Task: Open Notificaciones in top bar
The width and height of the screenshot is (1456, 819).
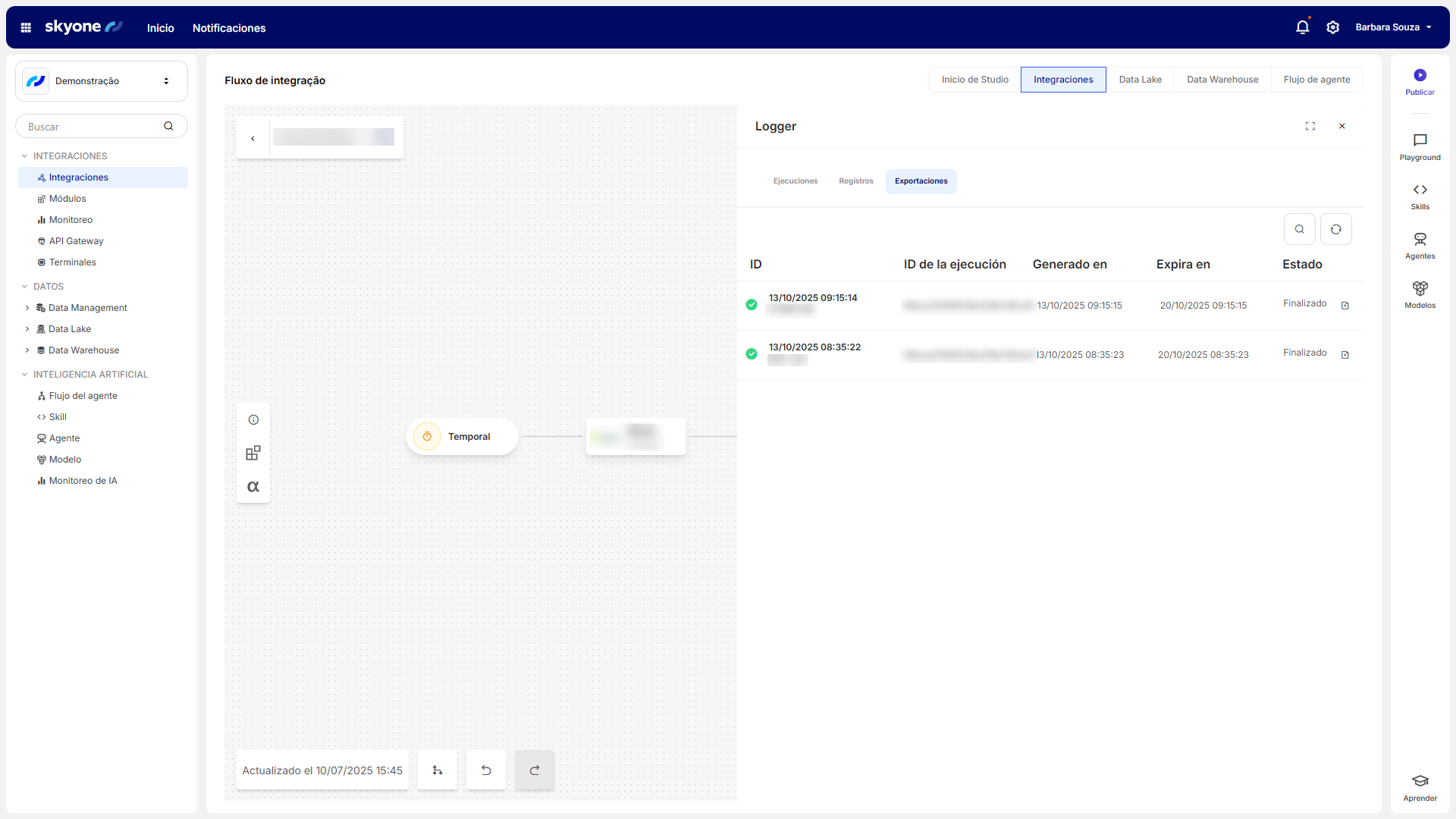Action: 228,28
